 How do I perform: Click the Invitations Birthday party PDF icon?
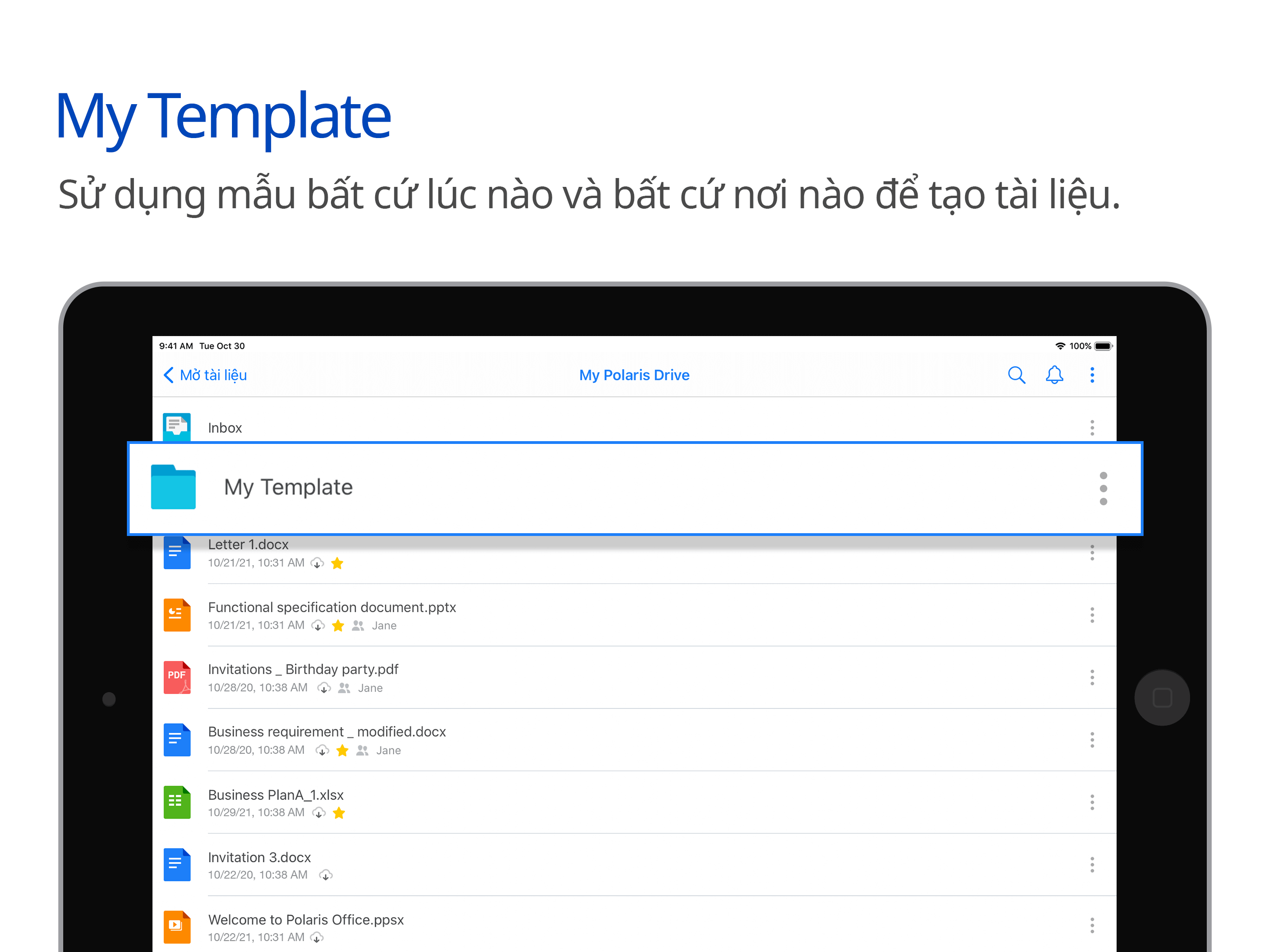[176, 678]
